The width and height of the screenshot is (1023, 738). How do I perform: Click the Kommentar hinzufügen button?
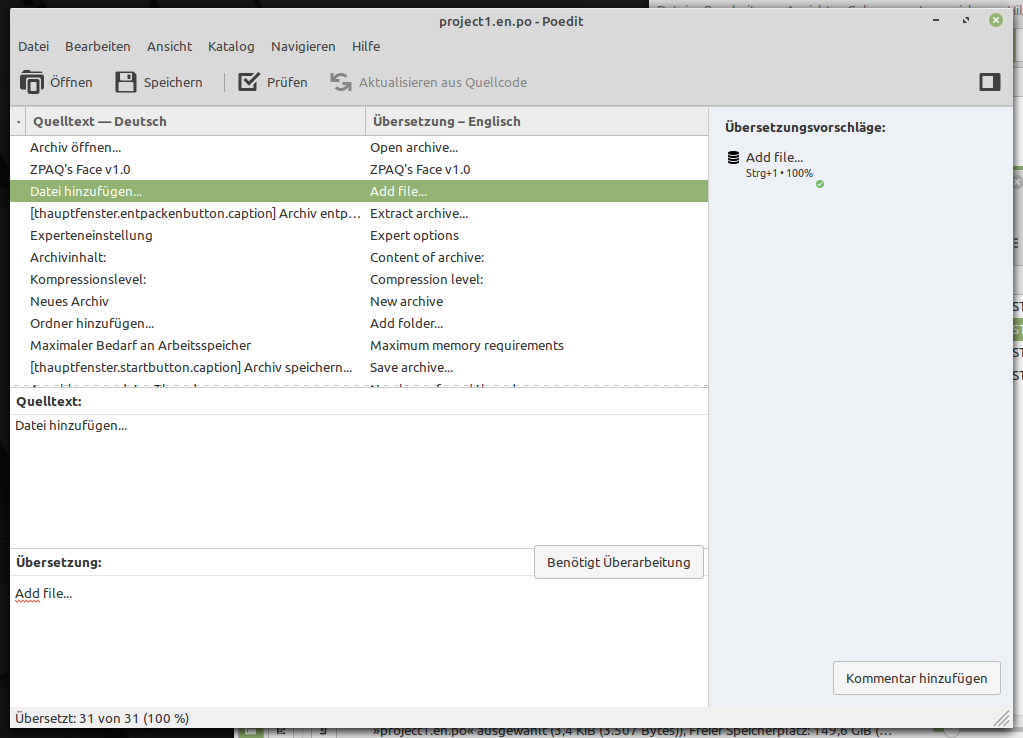point(917,678)
